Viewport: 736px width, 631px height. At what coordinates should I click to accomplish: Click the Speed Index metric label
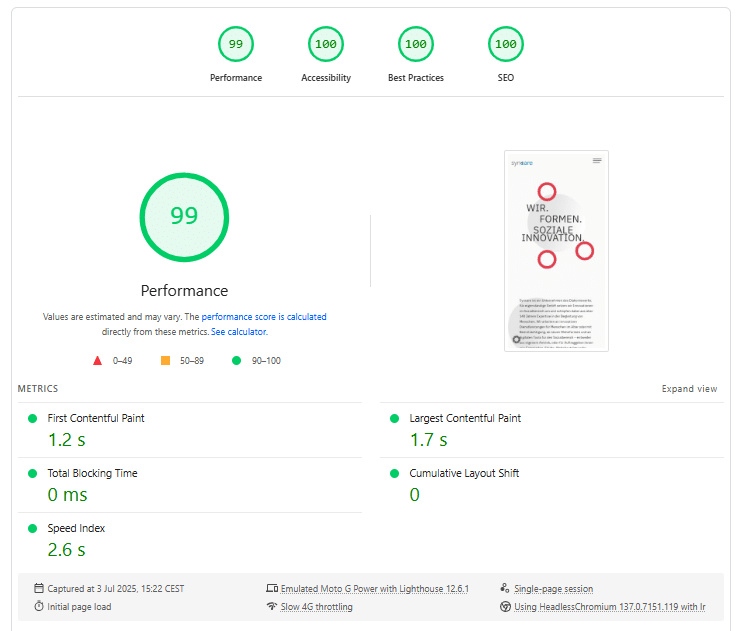(76, 528)
